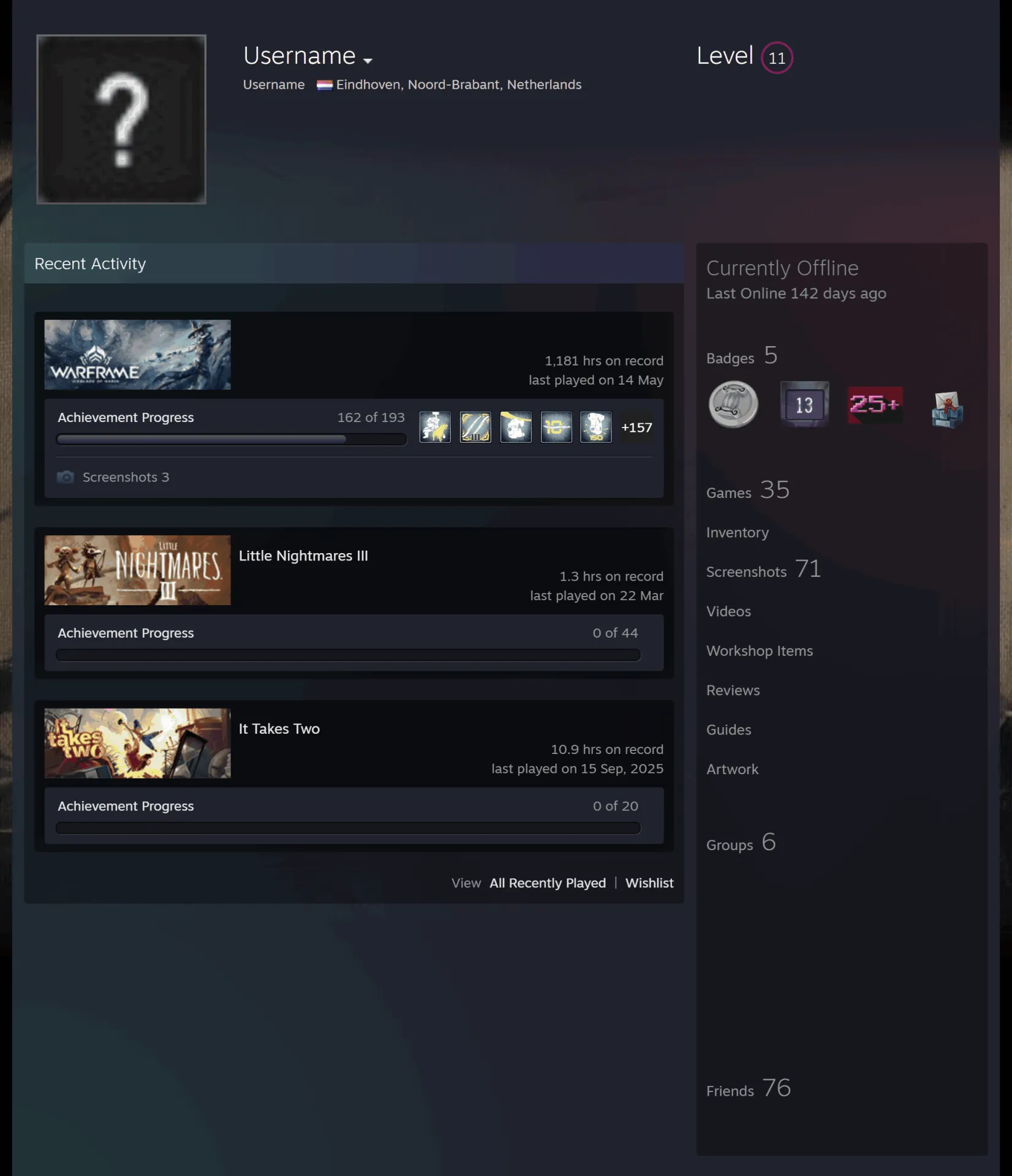
Task: Click the 'Last Online 142 days ago' text
Action: click(796, 293)
